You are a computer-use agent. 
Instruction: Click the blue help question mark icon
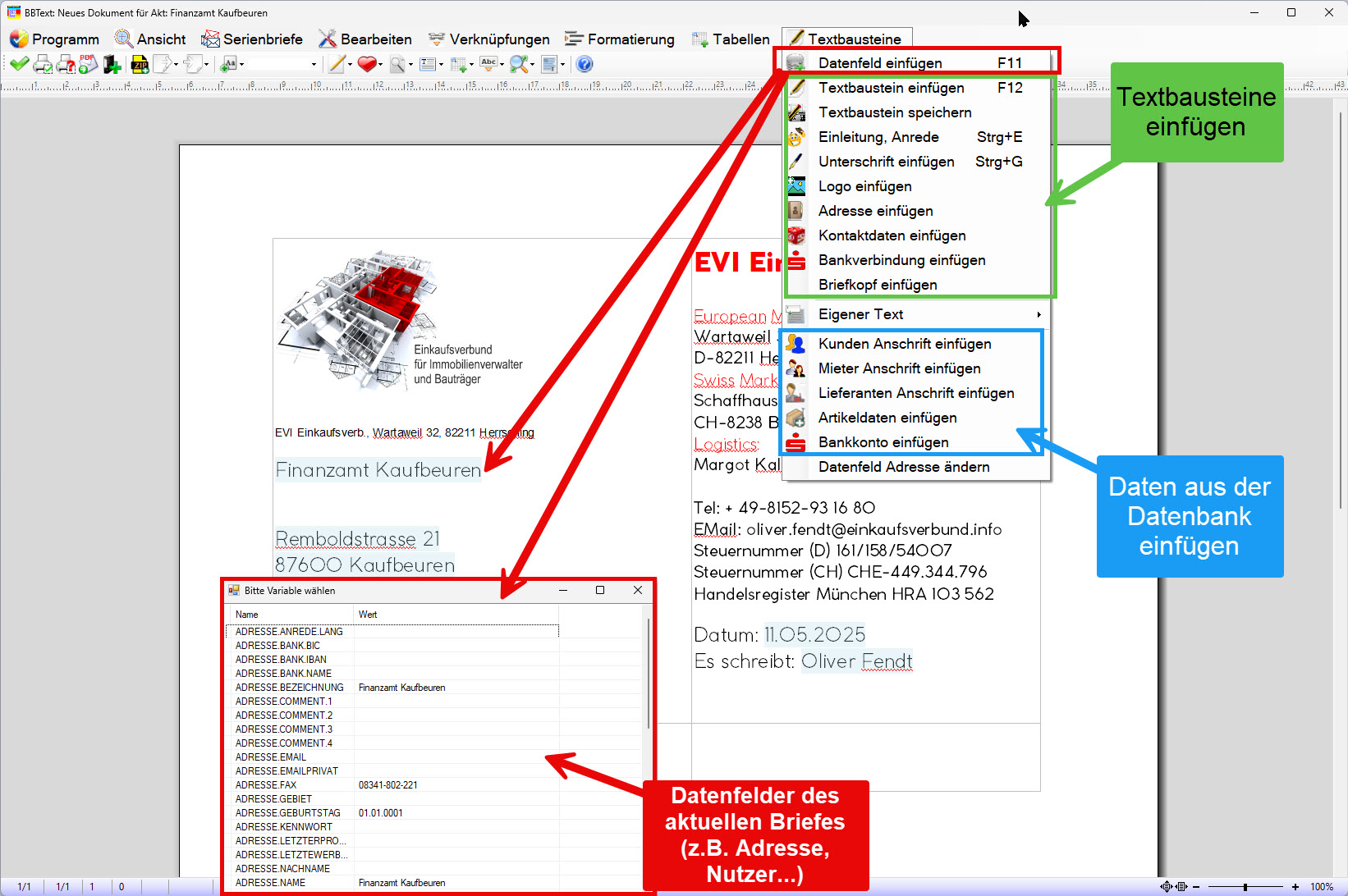585,64
